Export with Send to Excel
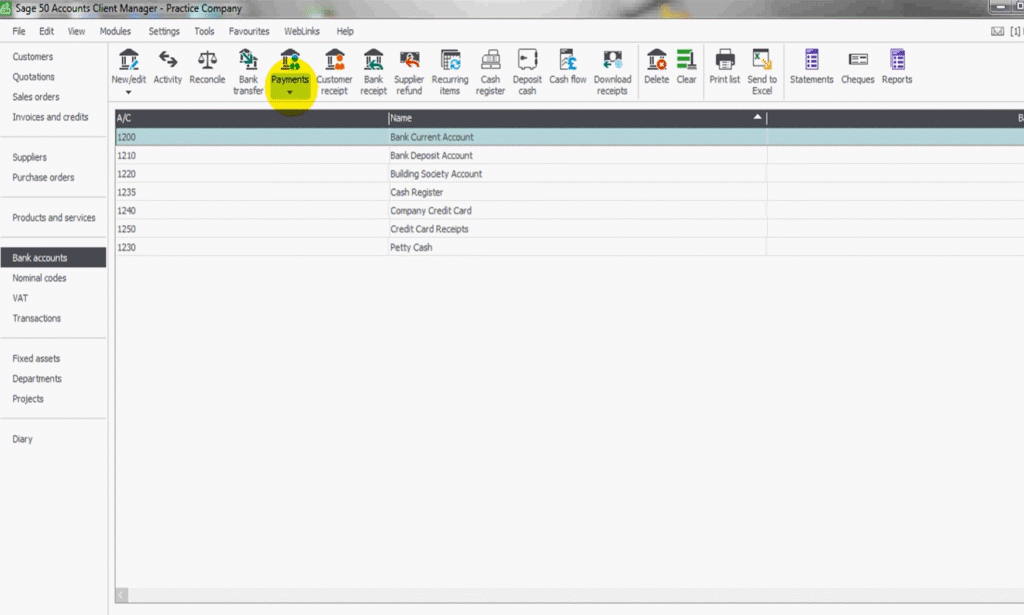This screenshot has height=615, width=1024. 762,72
